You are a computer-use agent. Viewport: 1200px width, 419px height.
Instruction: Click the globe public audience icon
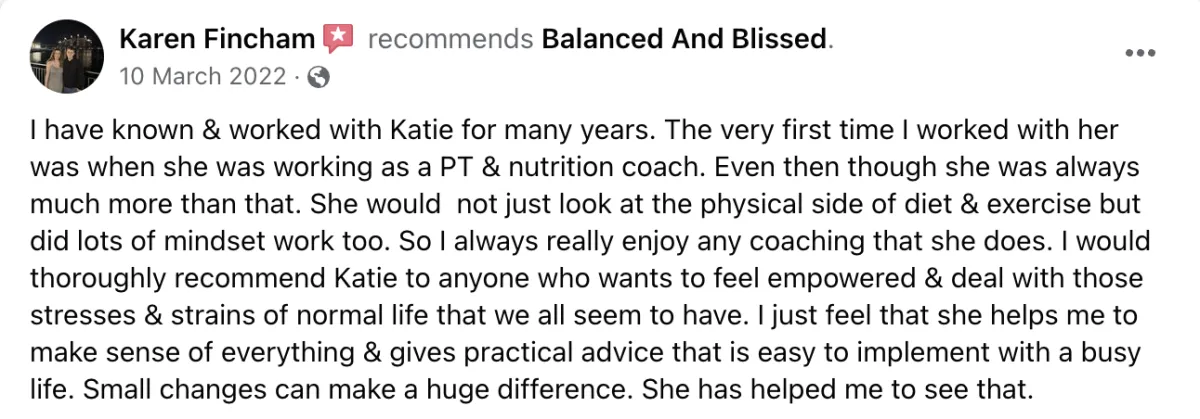319,77
